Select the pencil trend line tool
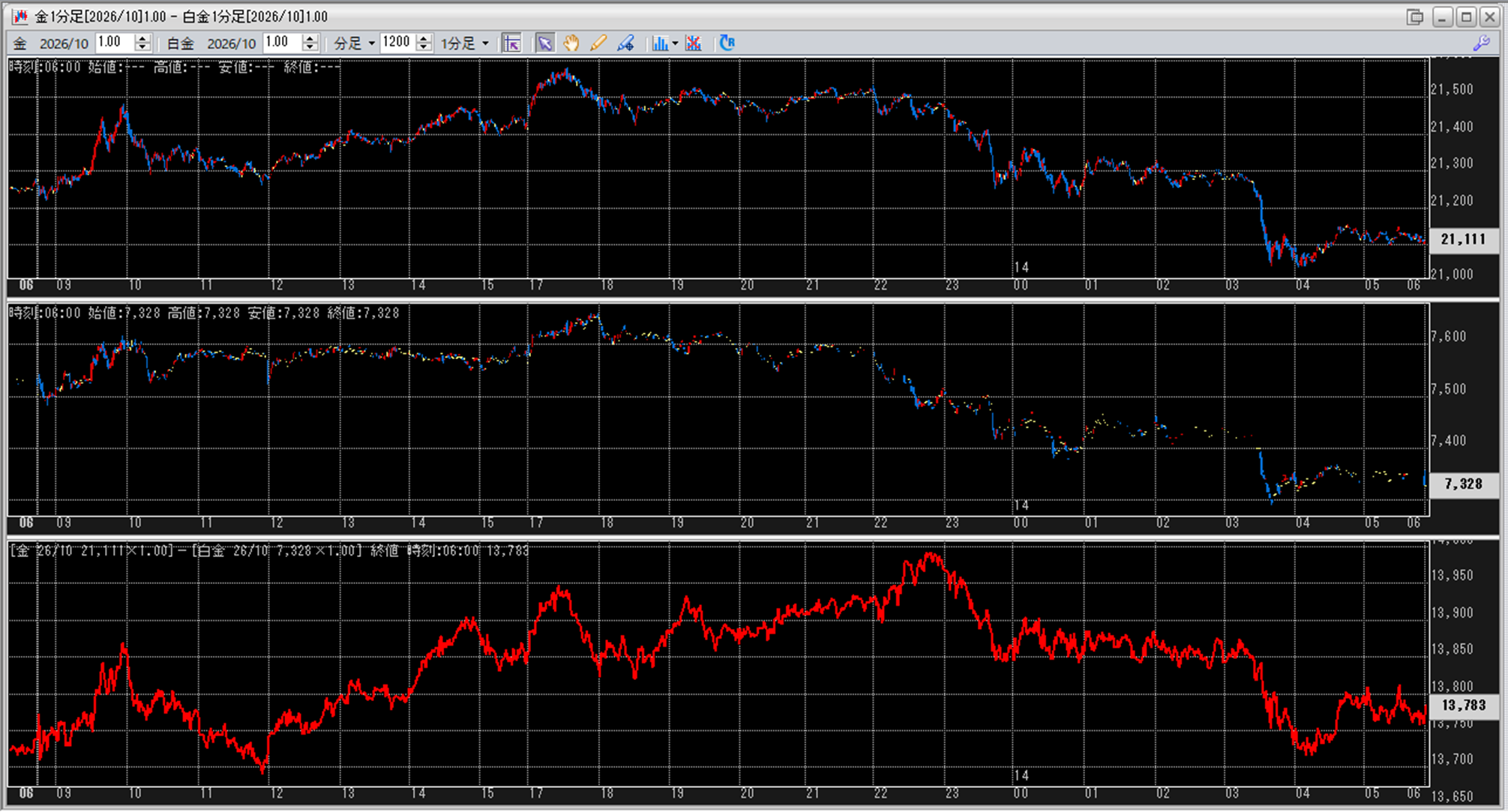Image resolution: width=1508 pixels, height=812 pixels. tap(598, 43)
